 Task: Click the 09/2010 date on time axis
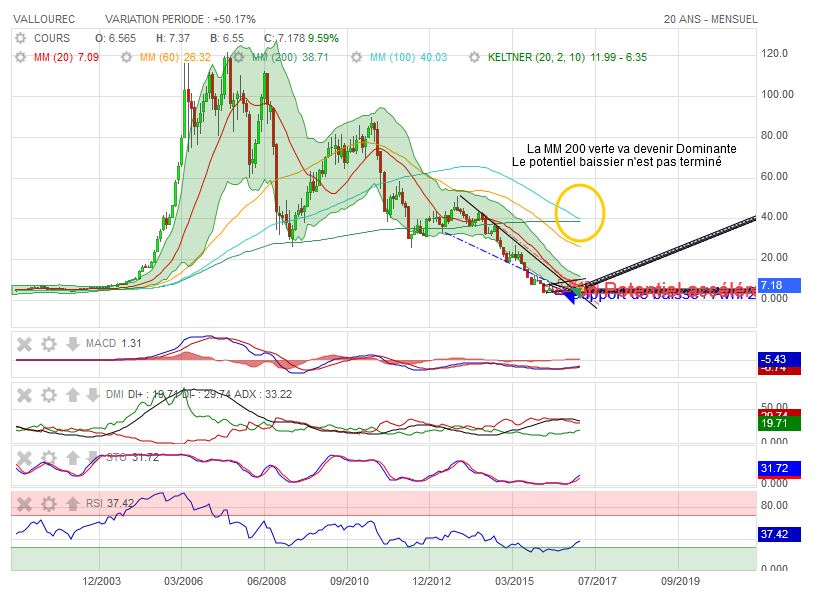click(x=349, y=581)
